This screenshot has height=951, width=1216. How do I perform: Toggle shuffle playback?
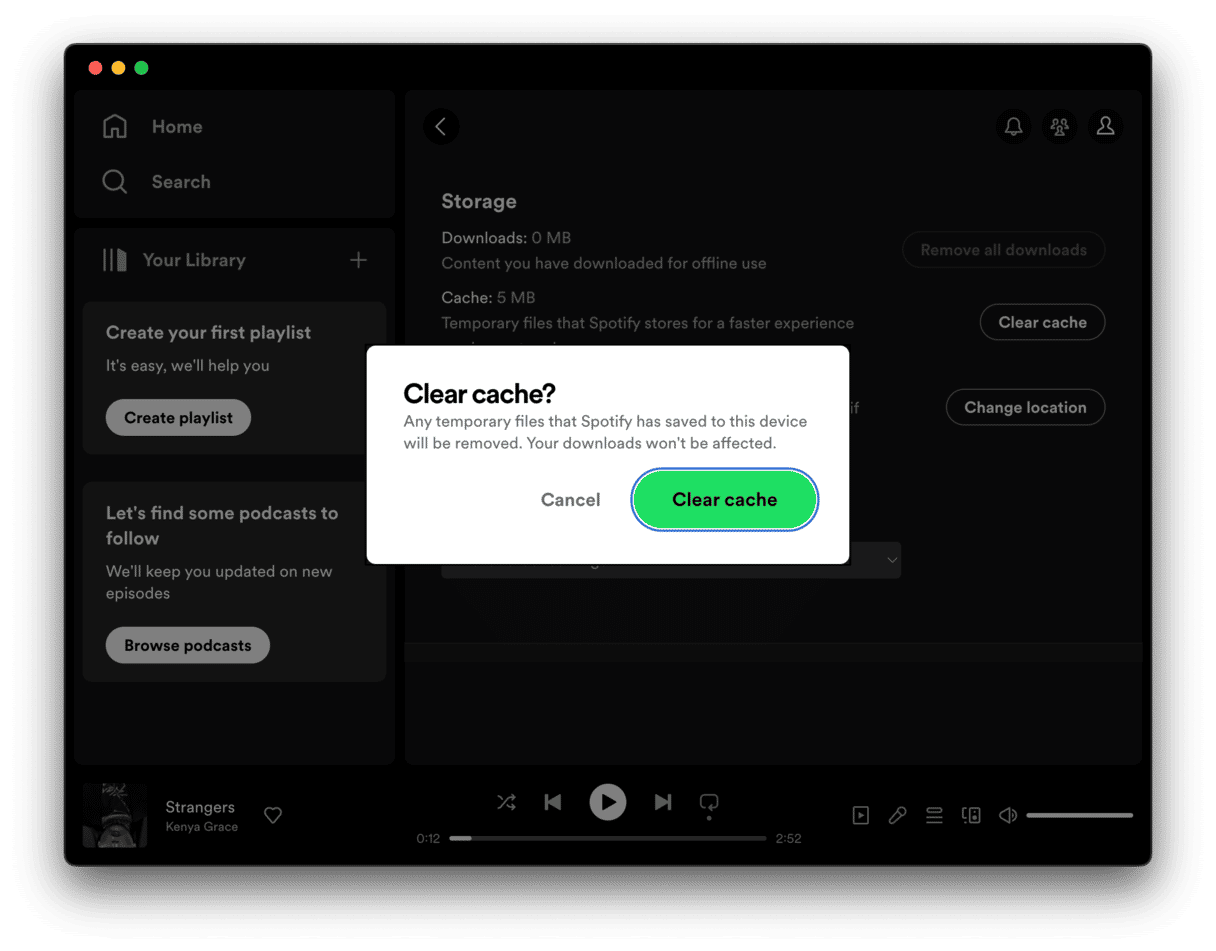[507, 802]
